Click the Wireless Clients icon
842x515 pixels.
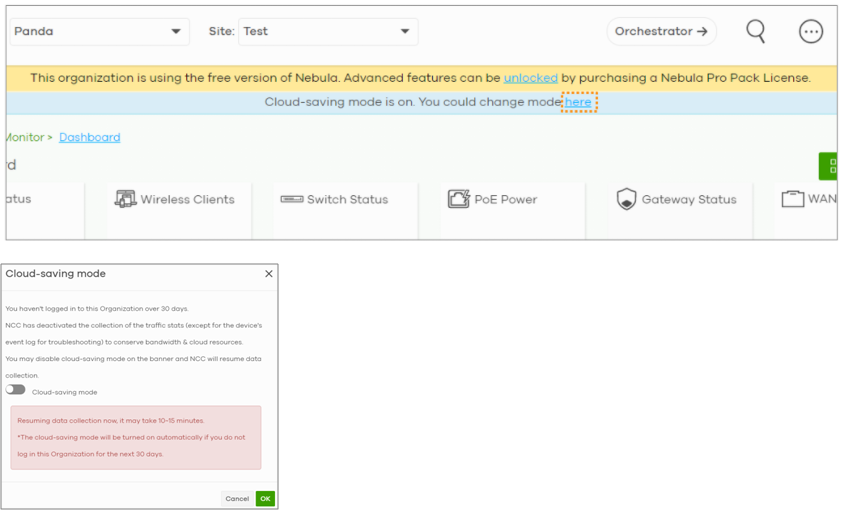(125, 199)
